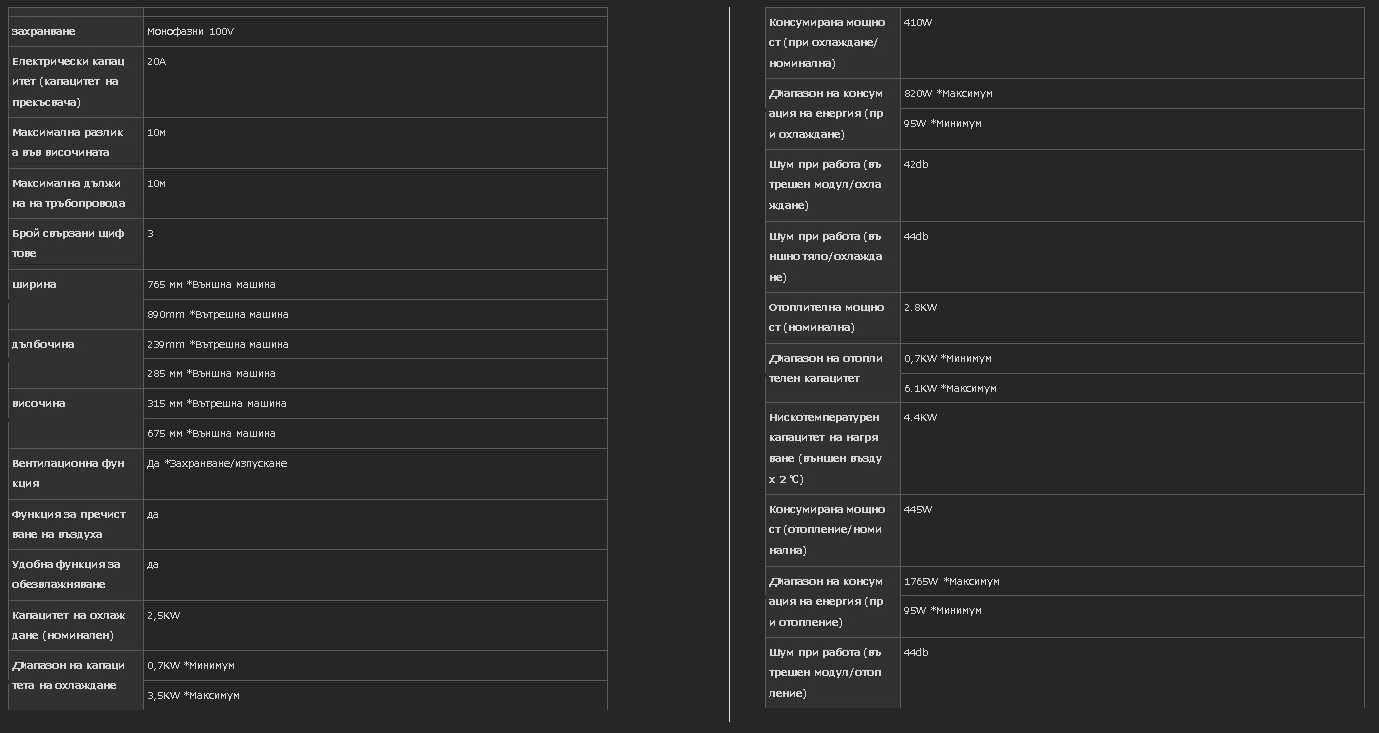The image size is (1379, 733).
Task: Select the '42db' indoor noise value
Action: click(x=915, y=164)
